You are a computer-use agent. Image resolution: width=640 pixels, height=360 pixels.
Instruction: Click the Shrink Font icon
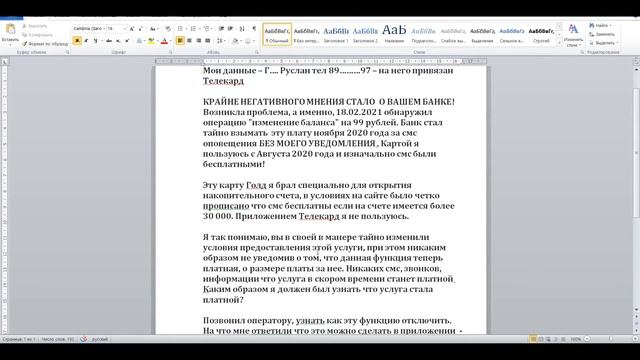pyautogui.click(x=140, y=29)
